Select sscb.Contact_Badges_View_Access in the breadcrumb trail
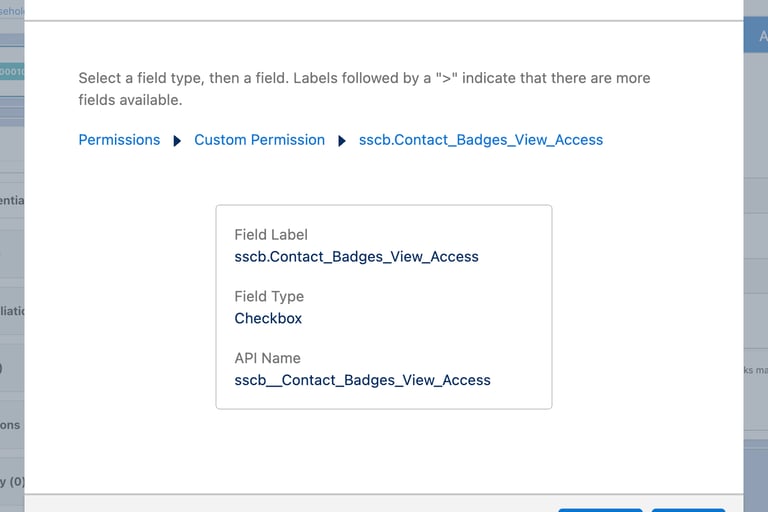 [481, 140]
